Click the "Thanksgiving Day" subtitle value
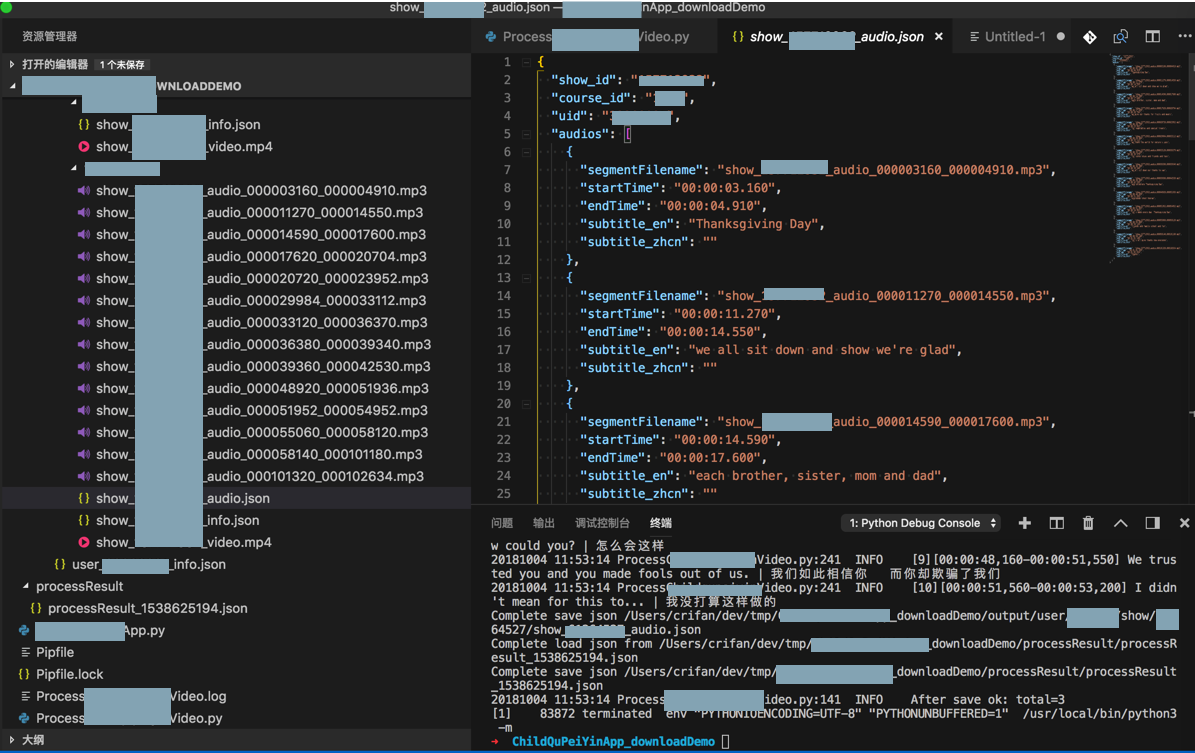The height and width of the screenshot is (753, 1195). (x=755, y=224)
